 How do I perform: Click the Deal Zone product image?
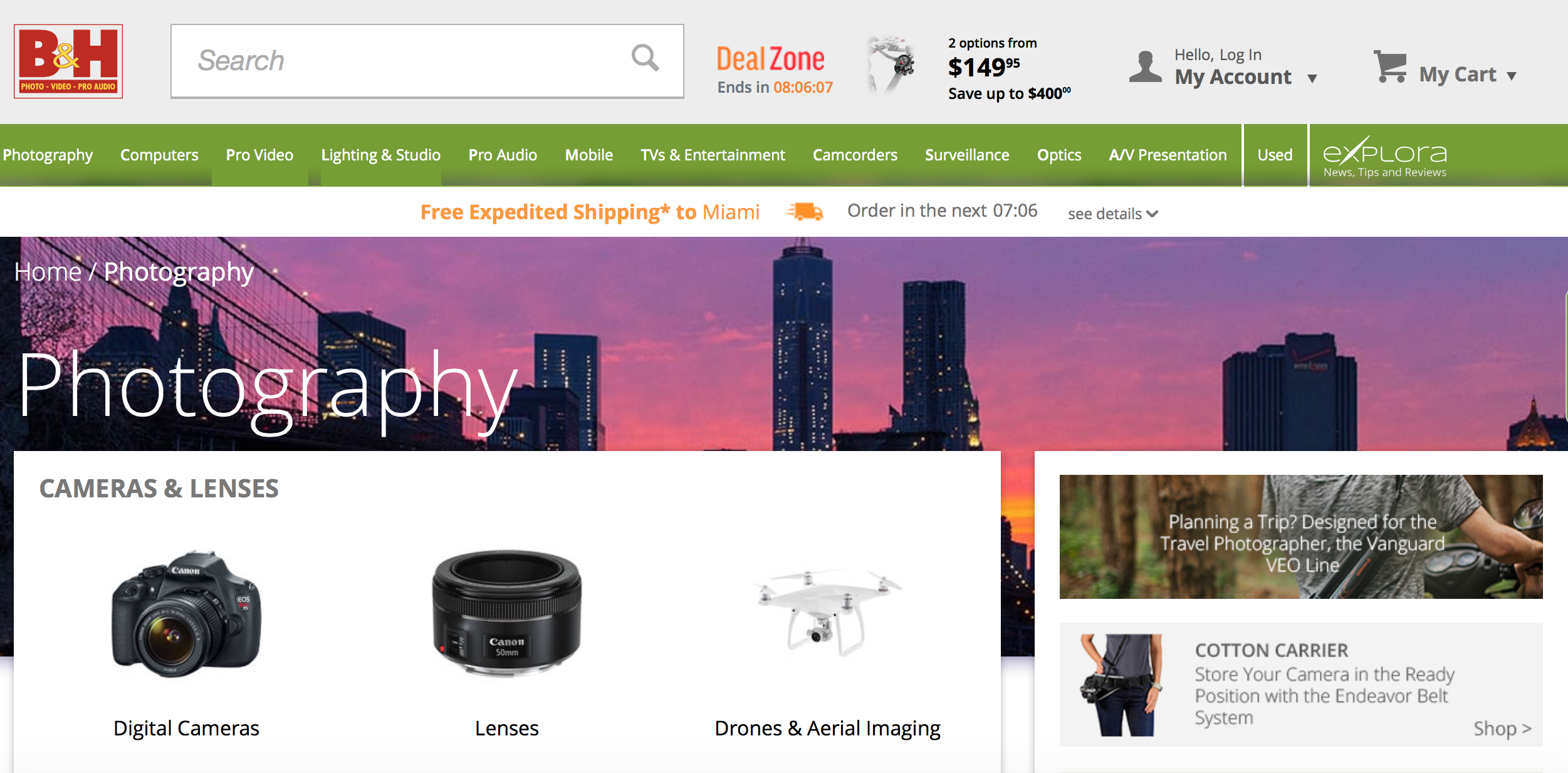pos(891,65)
